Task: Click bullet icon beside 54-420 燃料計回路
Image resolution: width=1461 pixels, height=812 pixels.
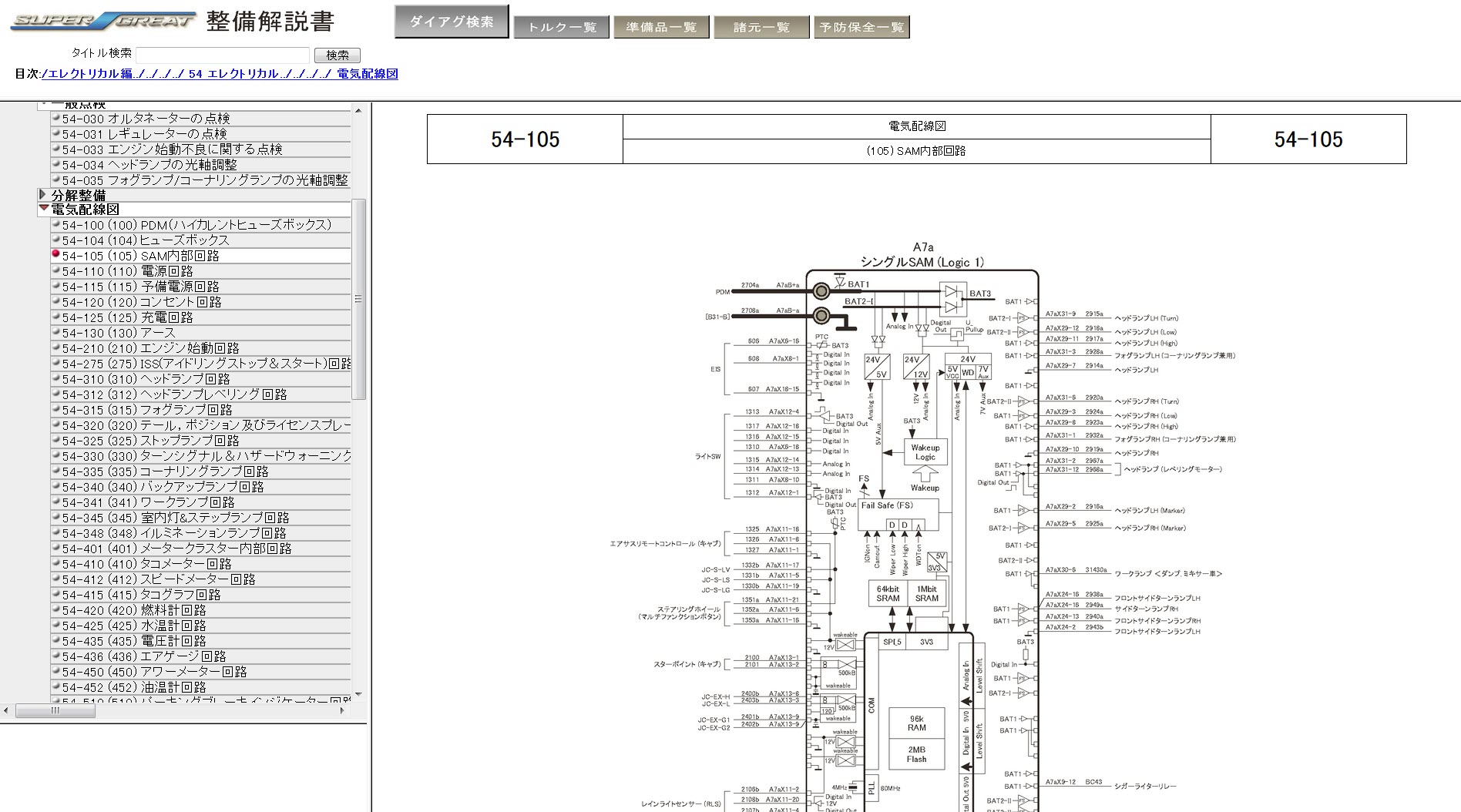Action: 55,609
